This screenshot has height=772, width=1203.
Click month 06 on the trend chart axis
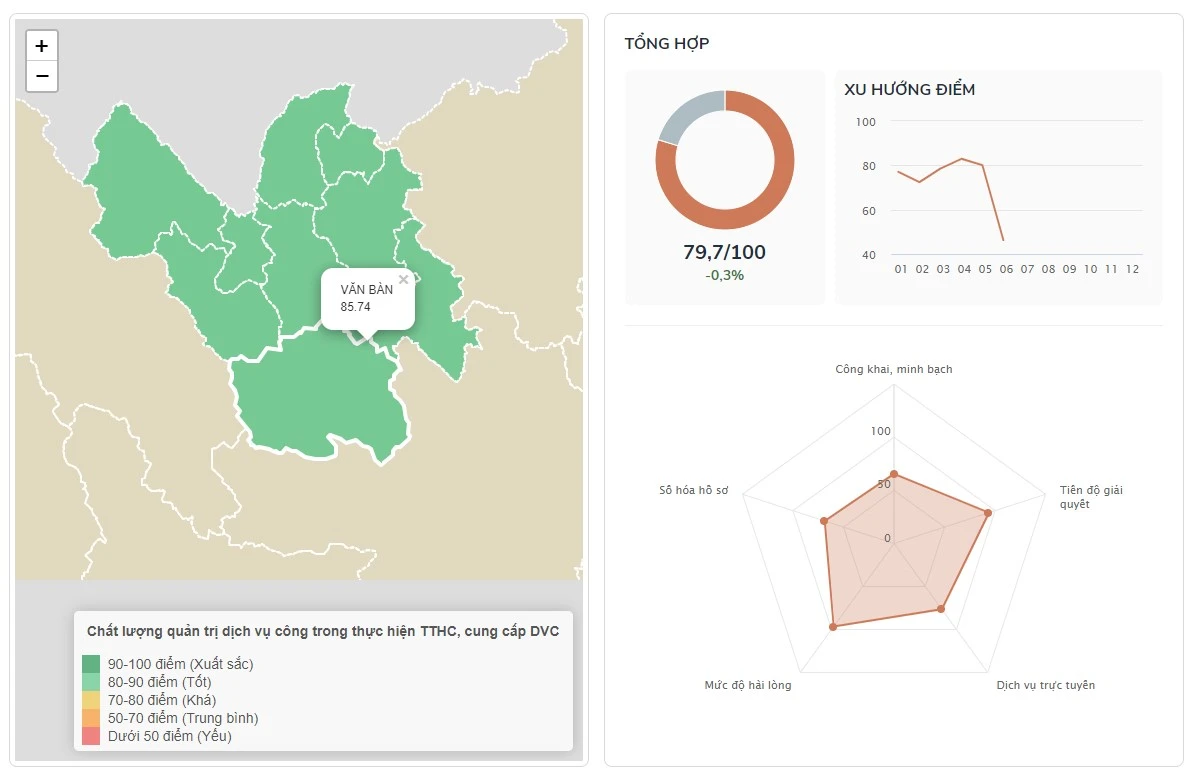pos(1006,269)
